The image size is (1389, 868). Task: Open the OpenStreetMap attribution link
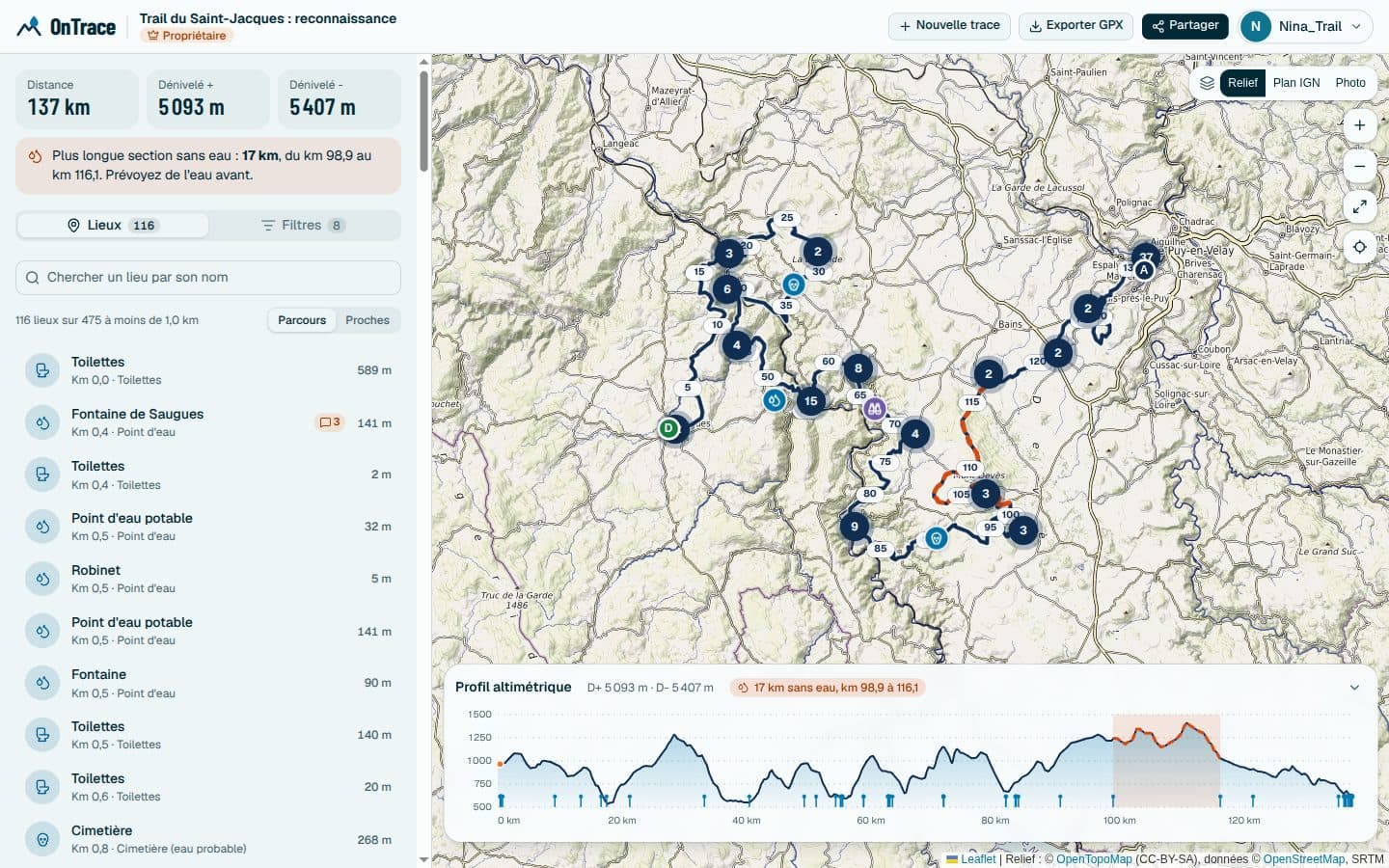point(1304,859)
